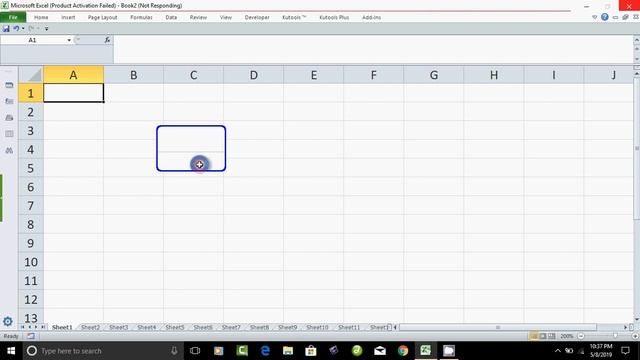This screenshot has height=360, width=640.
Task: Switch to the Insert ribbon tab
Action: pos(68,18)
